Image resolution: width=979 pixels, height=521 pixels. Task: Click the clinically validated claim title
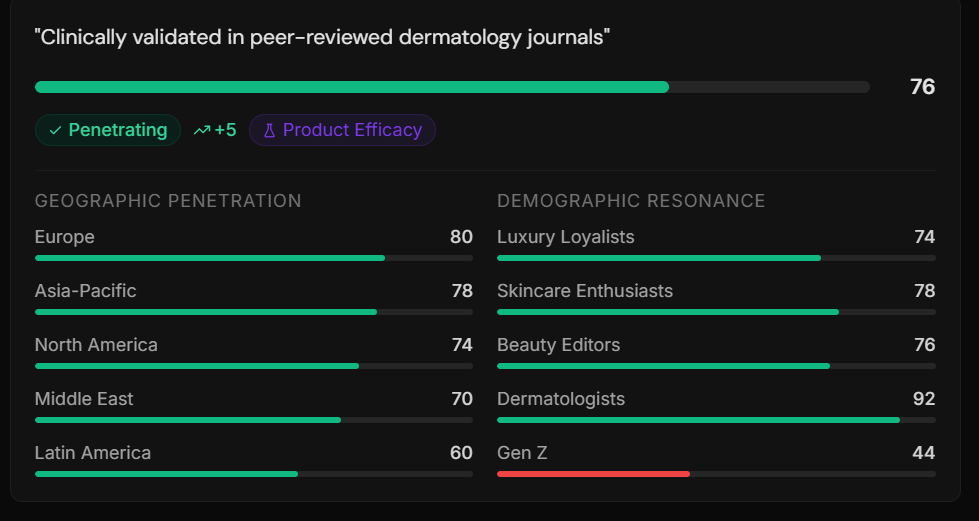point(322,38)
